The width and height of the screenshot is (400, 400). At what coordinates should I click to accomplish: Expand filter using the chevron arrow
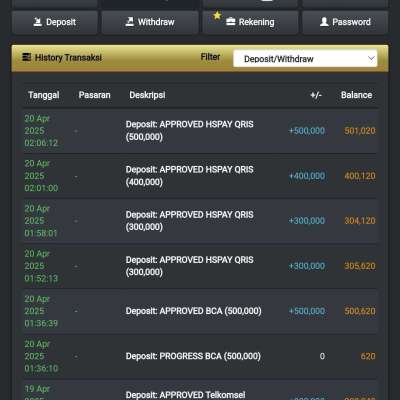pos(371,59)
